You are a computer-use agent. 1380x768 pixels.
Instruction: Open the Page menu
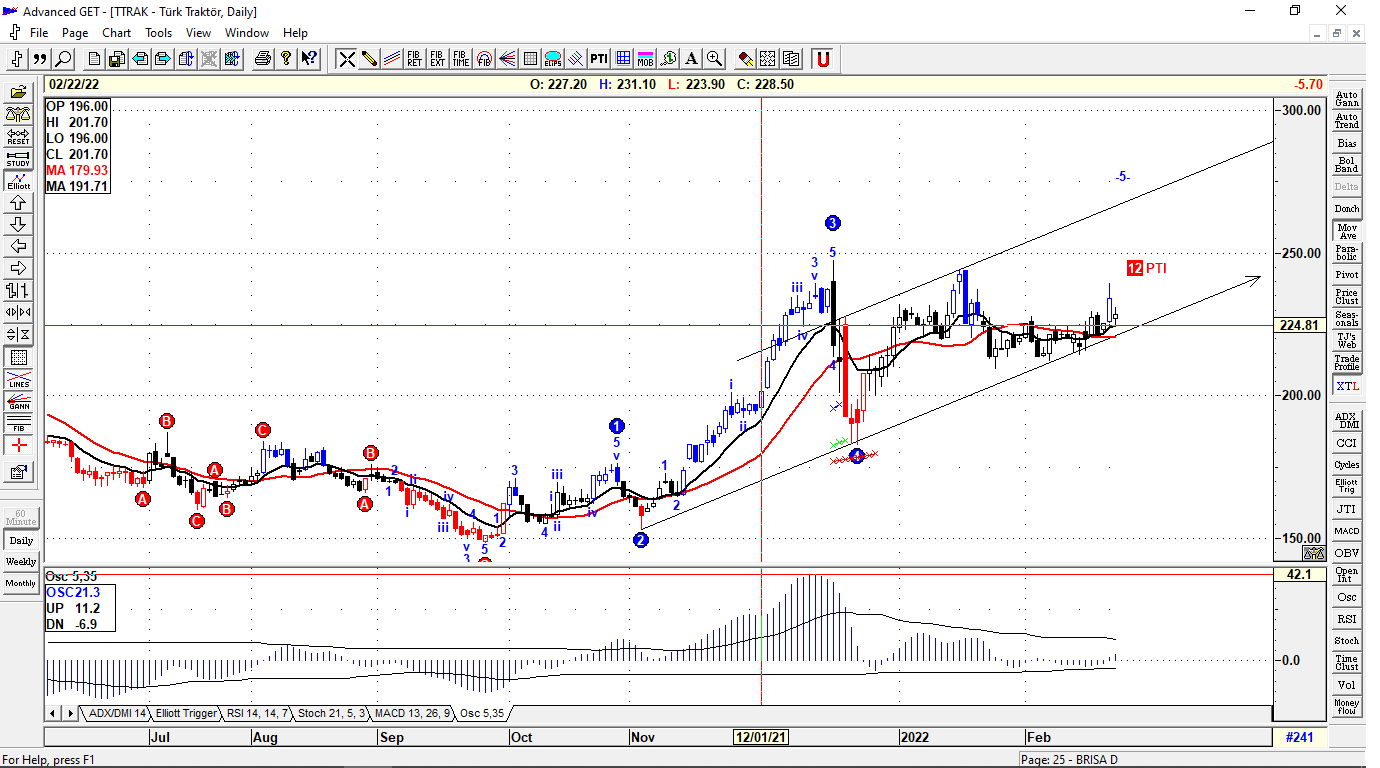click(75, 33)
